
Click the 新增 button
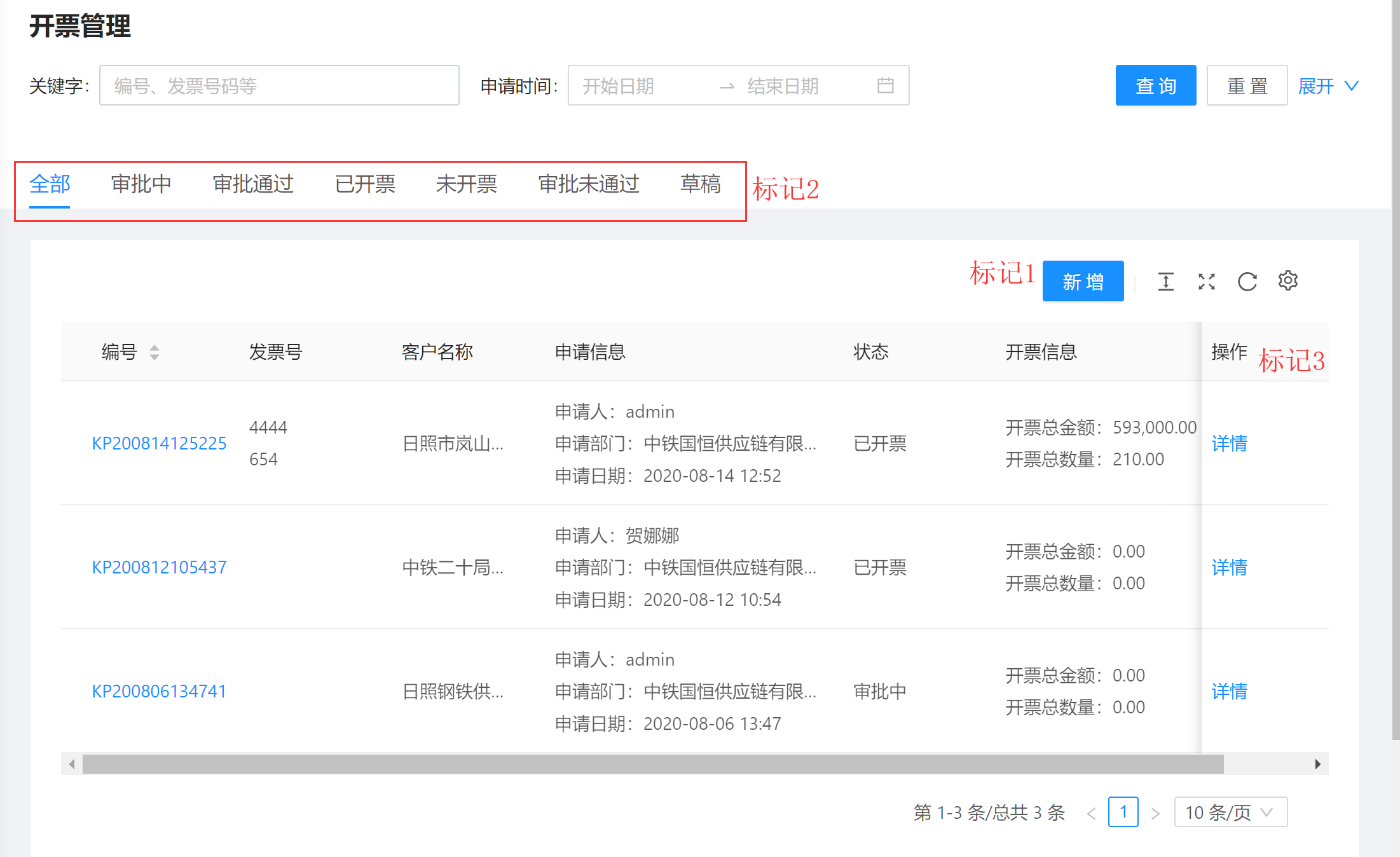coord(1083,281)
